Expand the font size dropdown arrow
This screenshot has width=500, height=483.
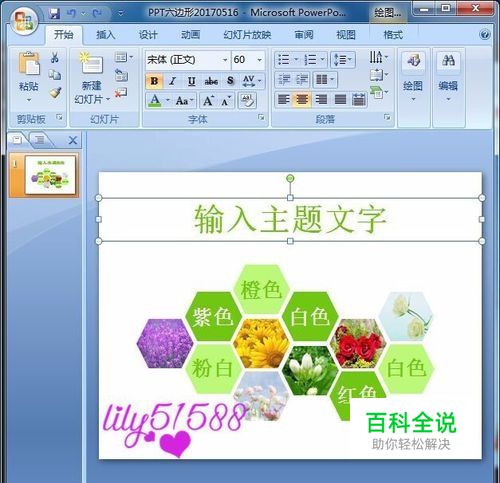click(259, 60)
